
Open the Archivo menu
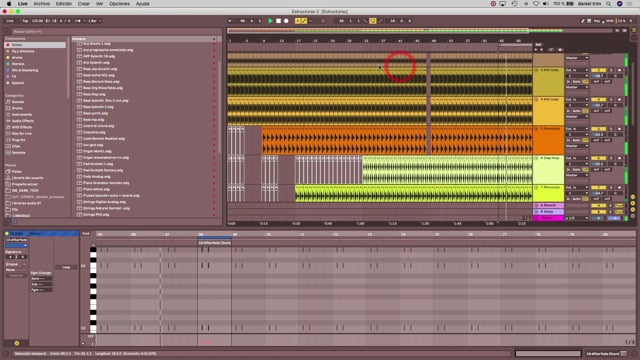(x=42, y=4)
